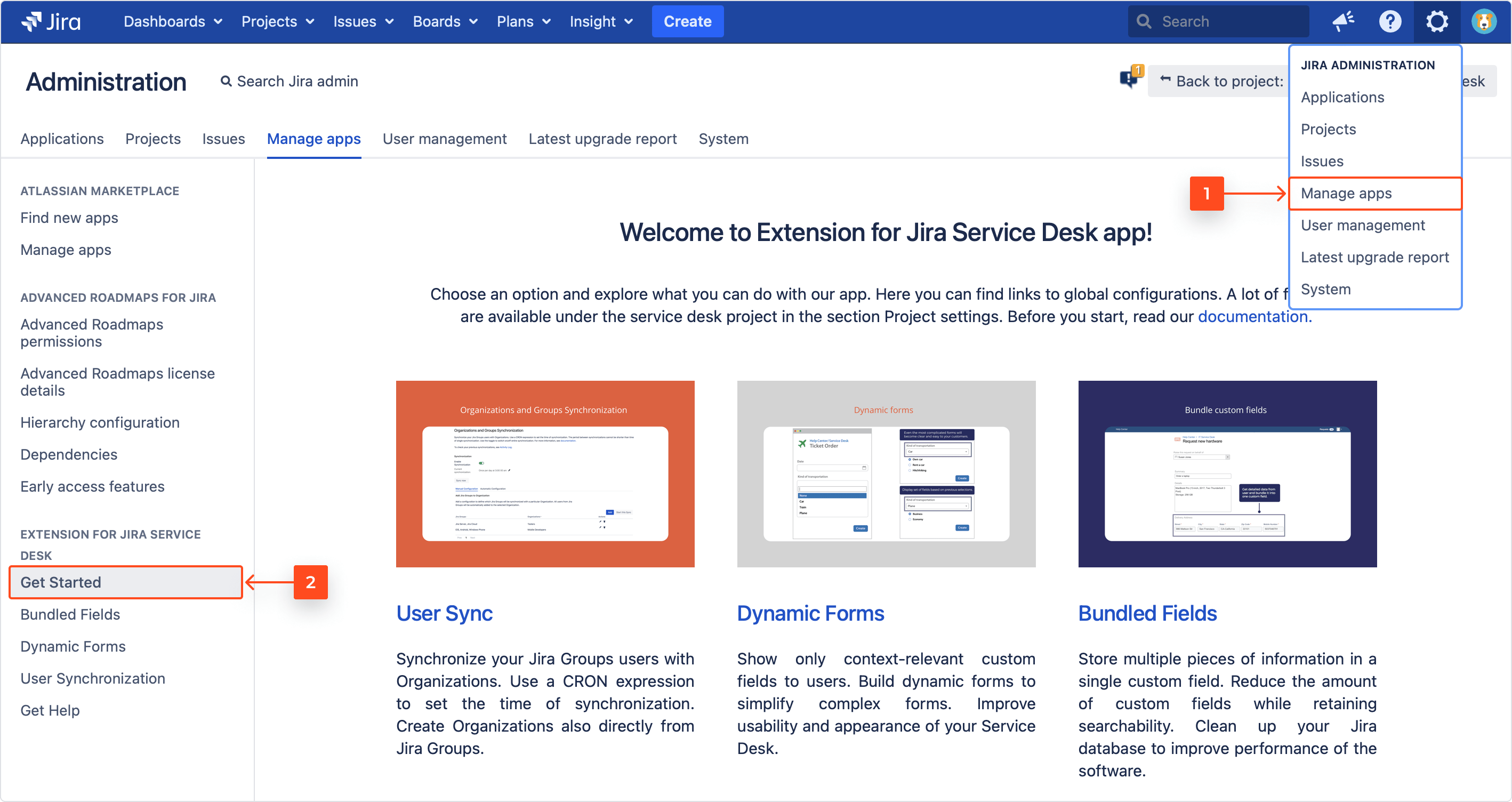Click the settings gear icon
Image resolution: width=1512 pixels, height=802 pixels.
tap(1436, 21)
